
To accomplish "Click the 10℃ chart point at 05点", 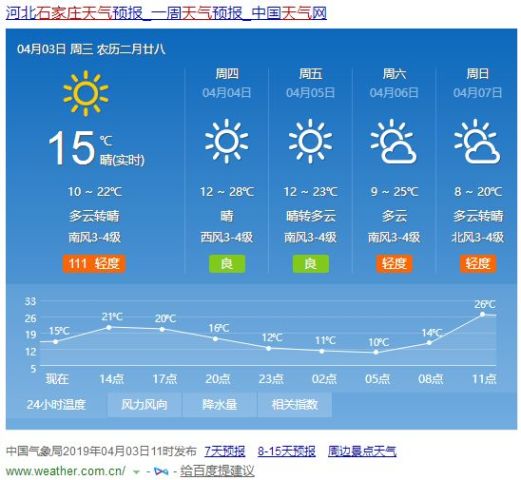I will 376,352.
